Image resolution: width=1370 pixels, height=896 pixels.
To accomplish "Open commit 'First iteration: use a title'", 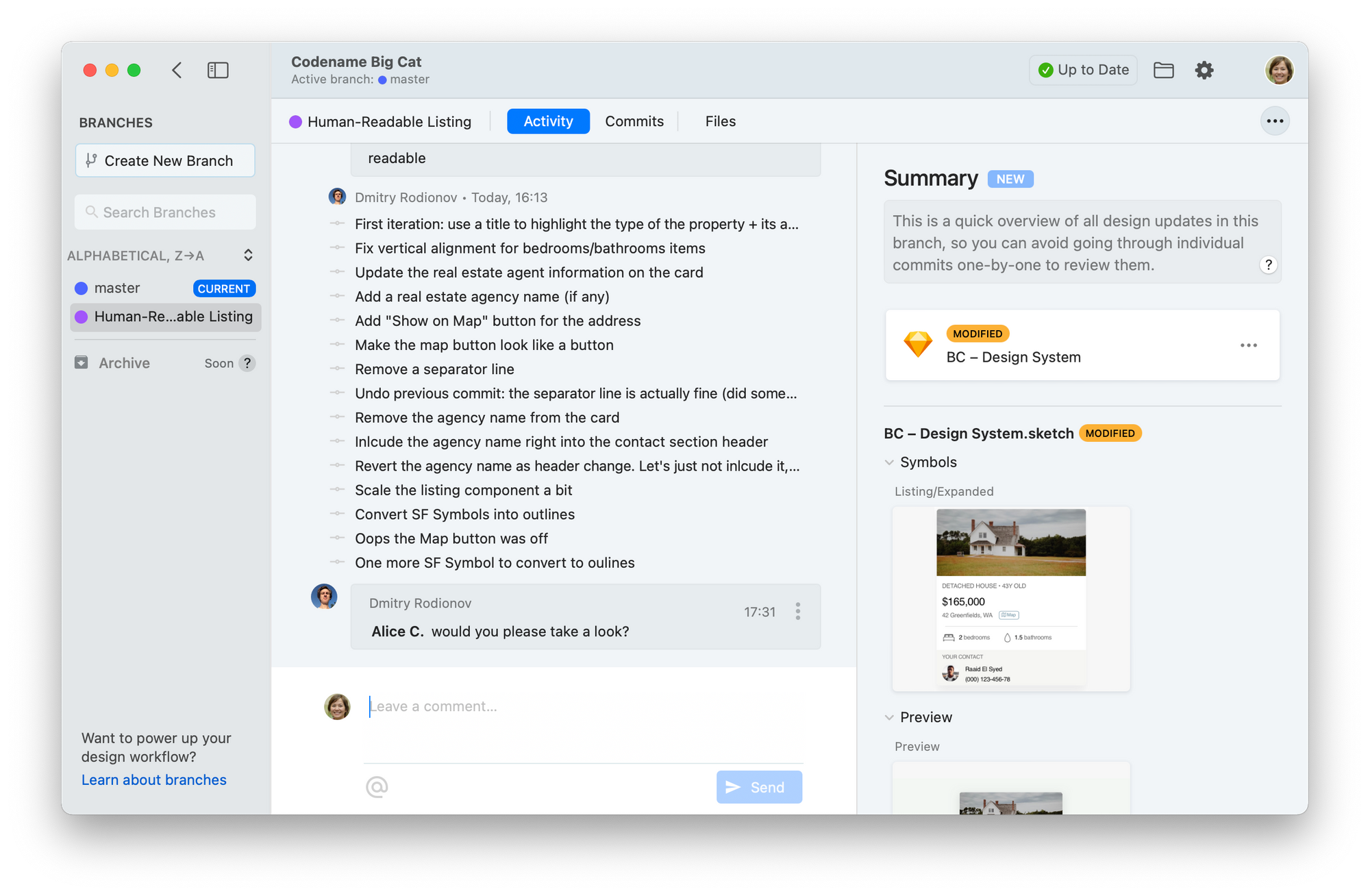I will [x=577, y=224].
